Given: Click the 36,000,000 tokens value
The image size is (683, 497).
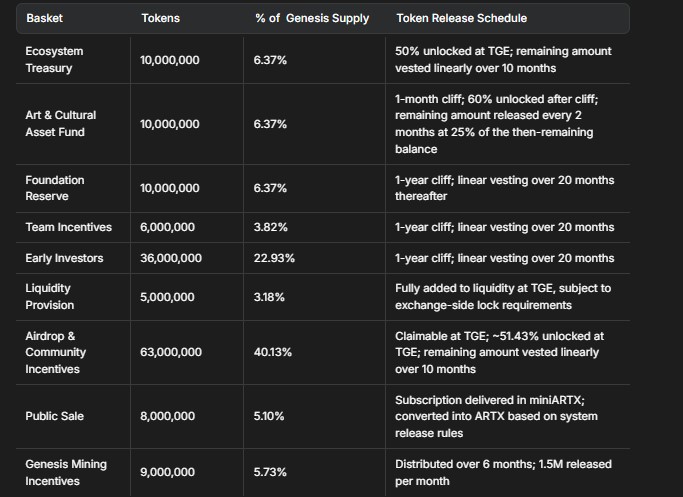Looking at the screenshot, I should [x=171, y=258].
